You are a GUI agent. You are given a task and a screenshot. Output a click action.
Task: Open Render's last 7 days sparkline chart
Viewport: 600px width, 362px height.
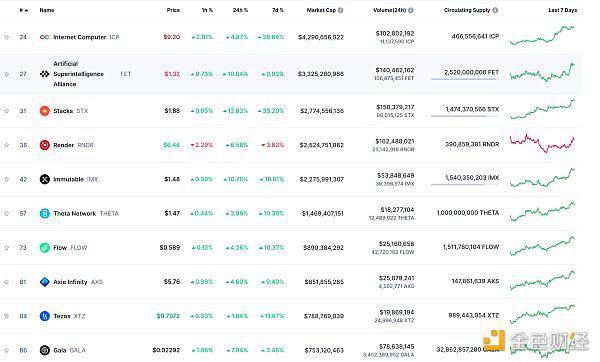pyautogui.click(x=542, y=143)
